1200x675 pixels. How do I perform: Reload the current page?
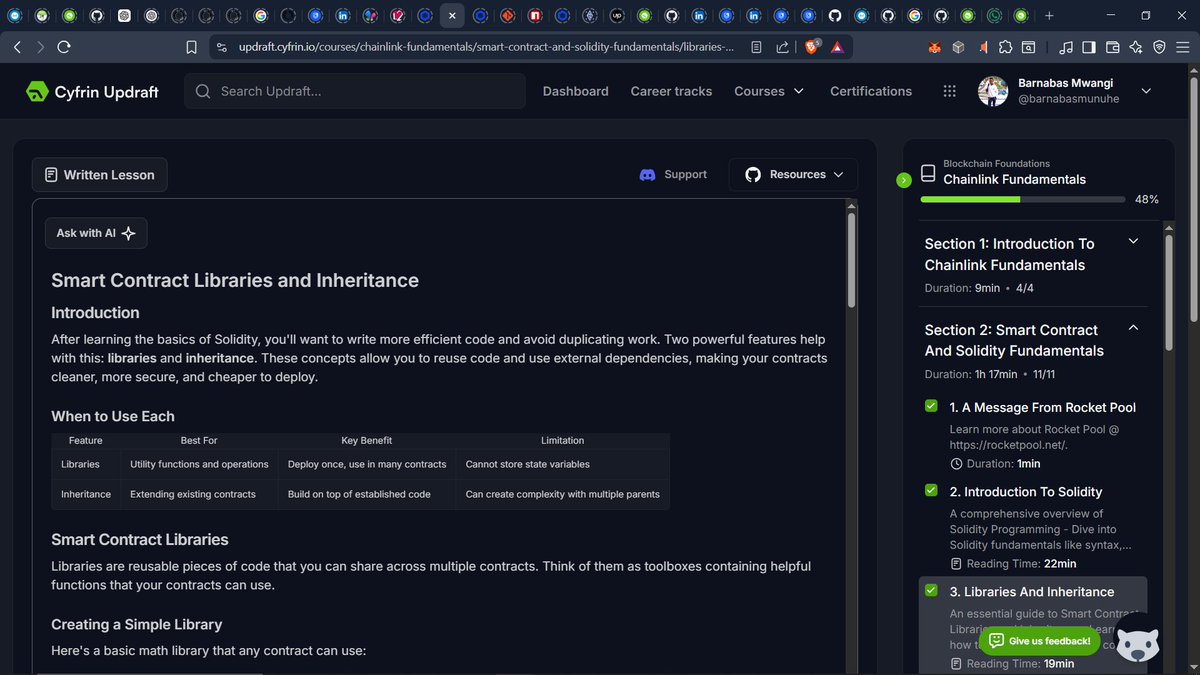tap(64, 47)
